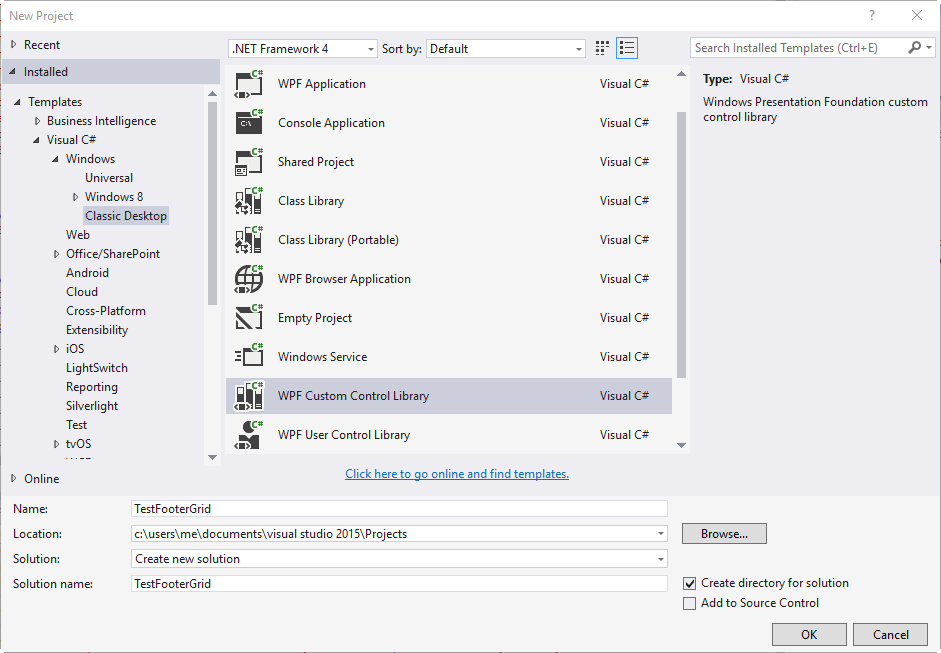941x653 pixels.
Task: Open the .NET Framework 4 dropdown
Action: (x=369, y=47)
